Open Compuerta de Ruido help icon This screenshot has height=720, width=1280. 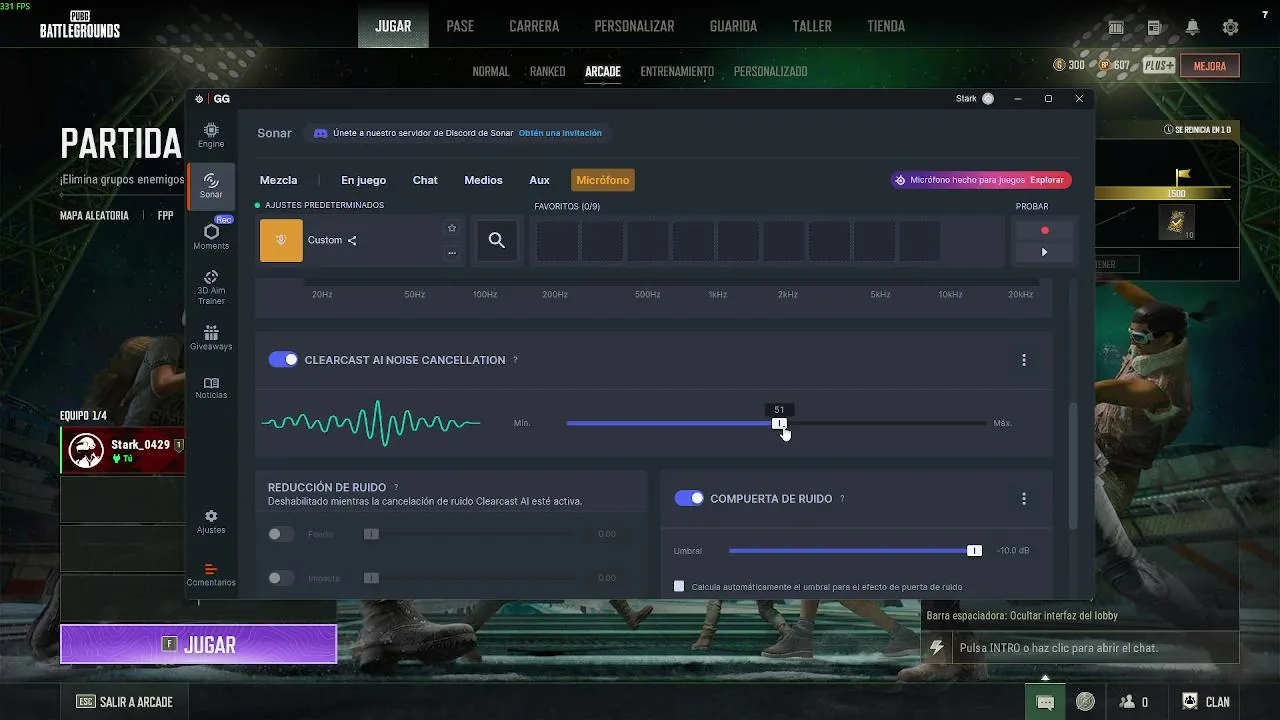coord(842,498)
